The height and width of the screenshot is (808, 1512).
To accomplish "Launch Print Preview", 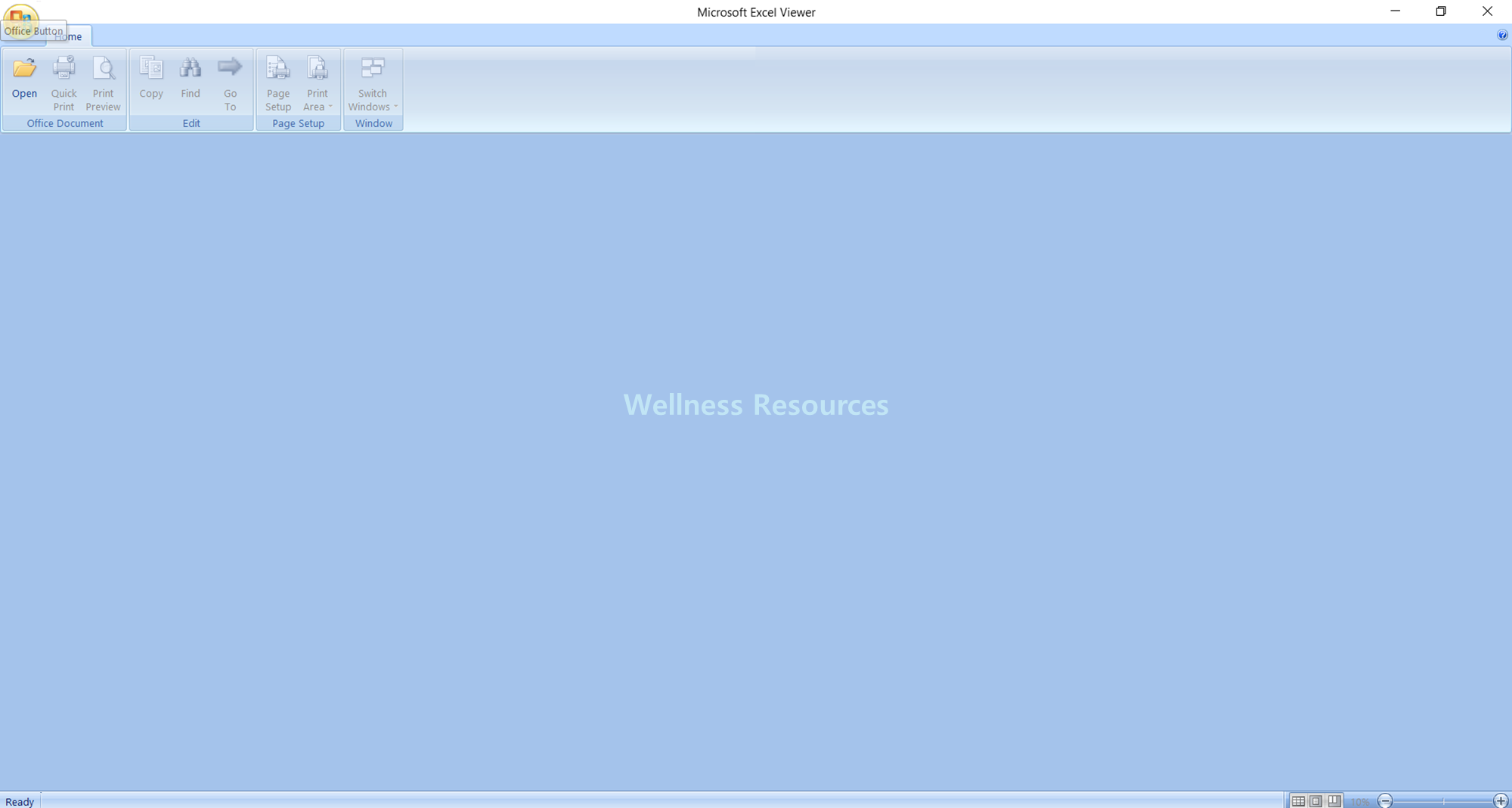I will tap(103, 83).
